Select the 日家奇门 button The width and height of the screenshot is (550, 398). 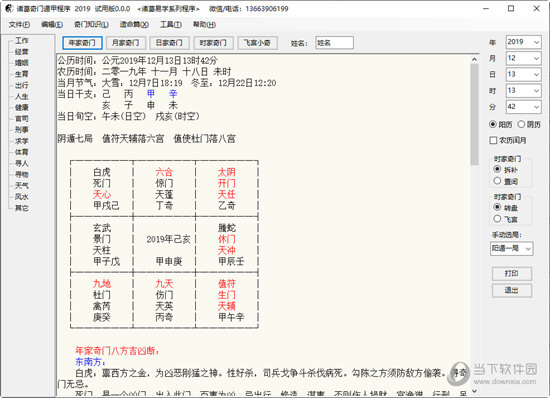click(169, 43)
